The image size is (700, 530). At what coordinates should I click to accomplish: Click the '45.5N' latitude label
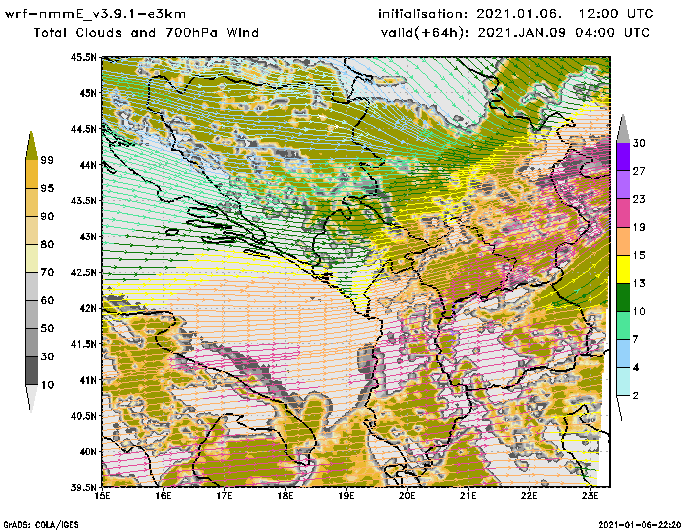tap(83, 57)
